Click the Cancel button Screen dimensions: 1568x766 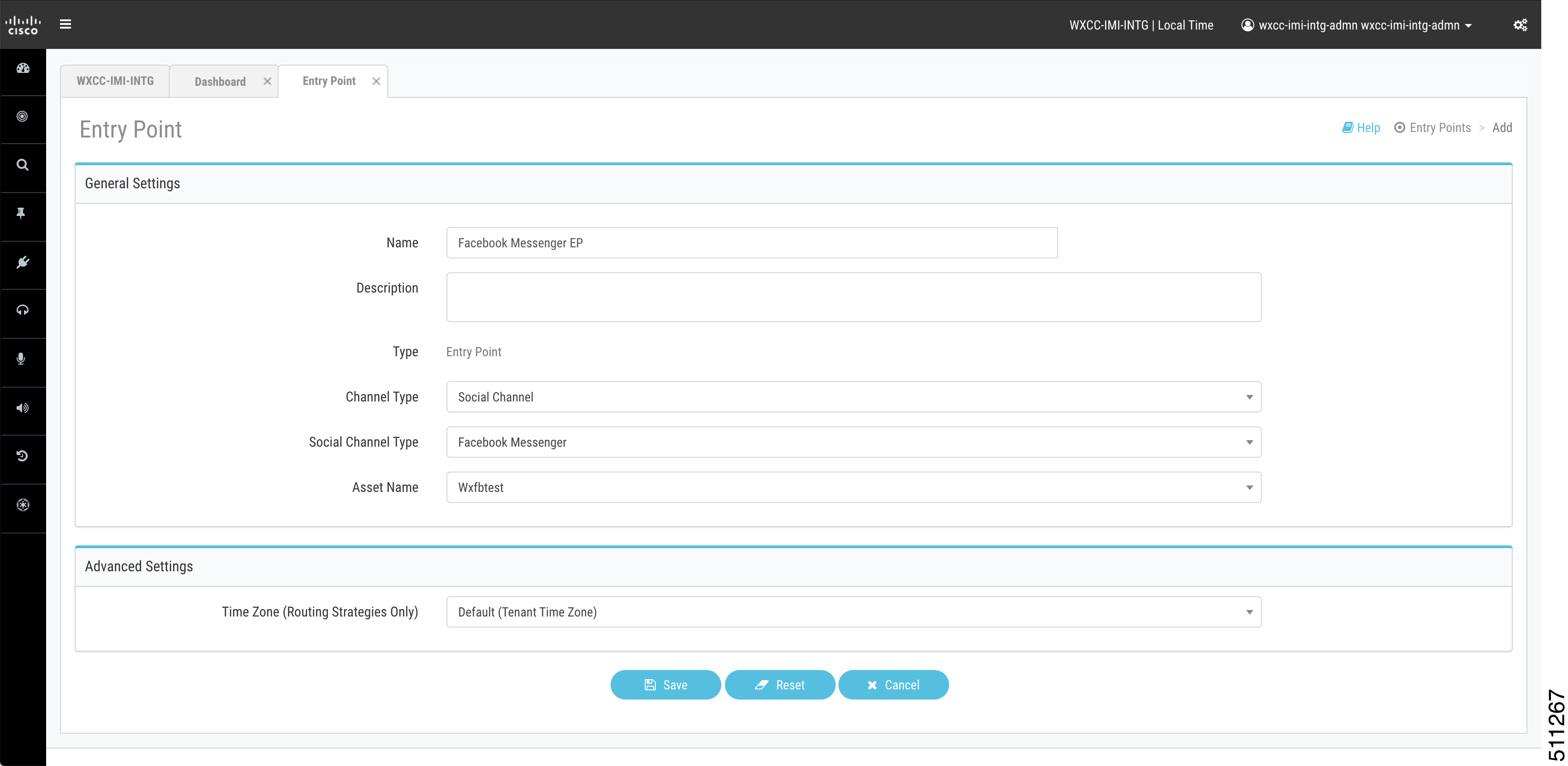tap(893, 685)
